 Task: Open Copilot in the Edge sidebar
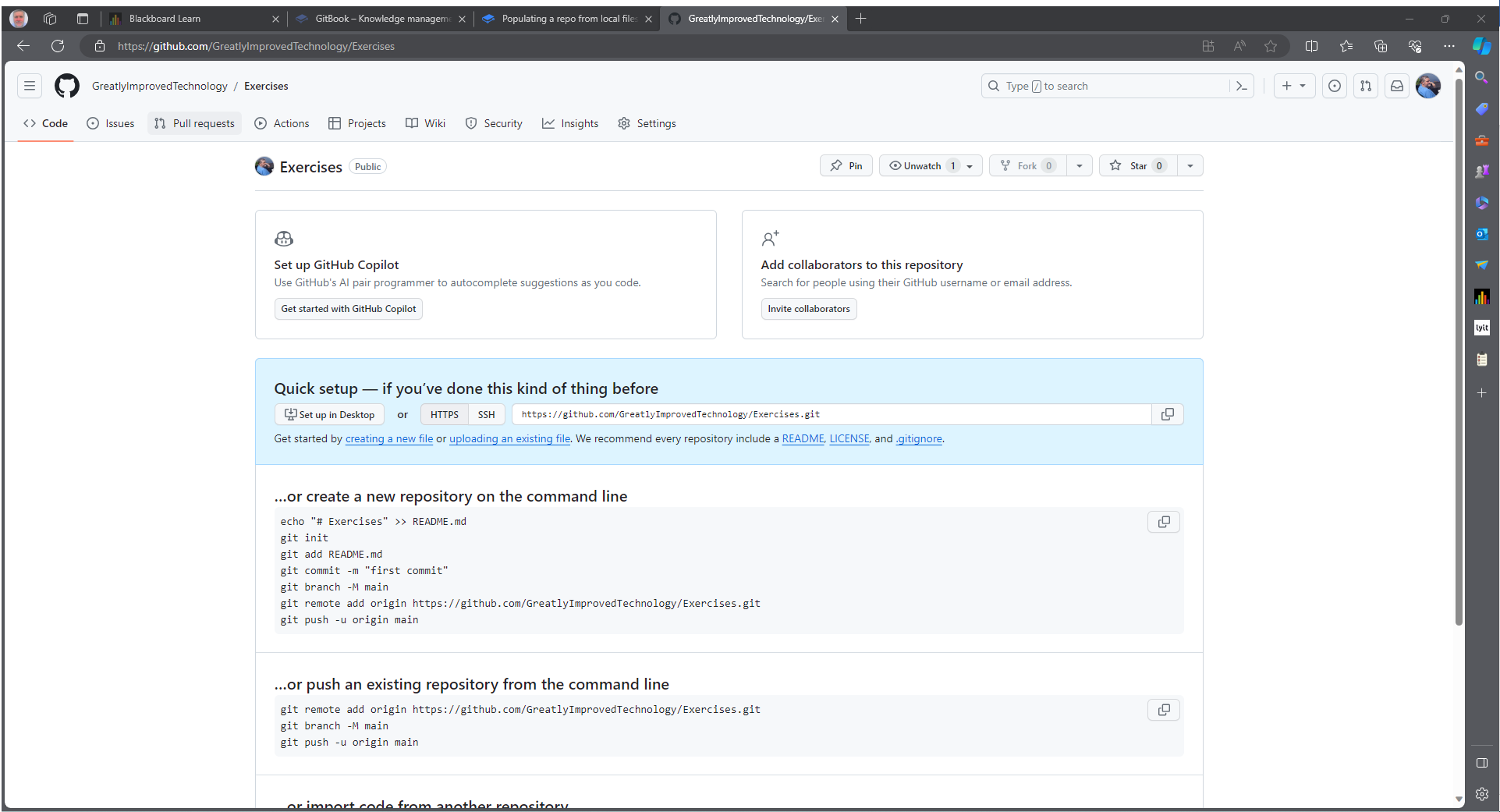(1482, 46)
